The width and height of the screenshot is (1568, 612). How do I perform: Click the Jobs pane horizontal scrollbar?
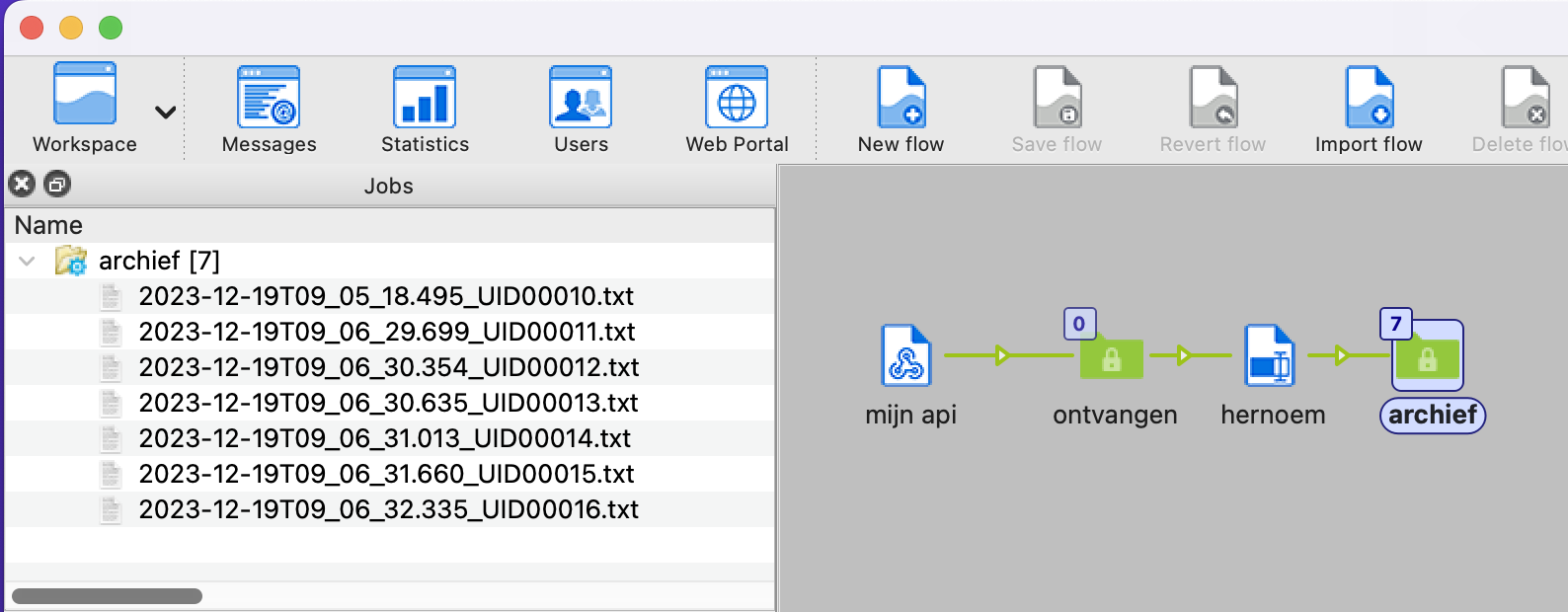click(107, 596)
